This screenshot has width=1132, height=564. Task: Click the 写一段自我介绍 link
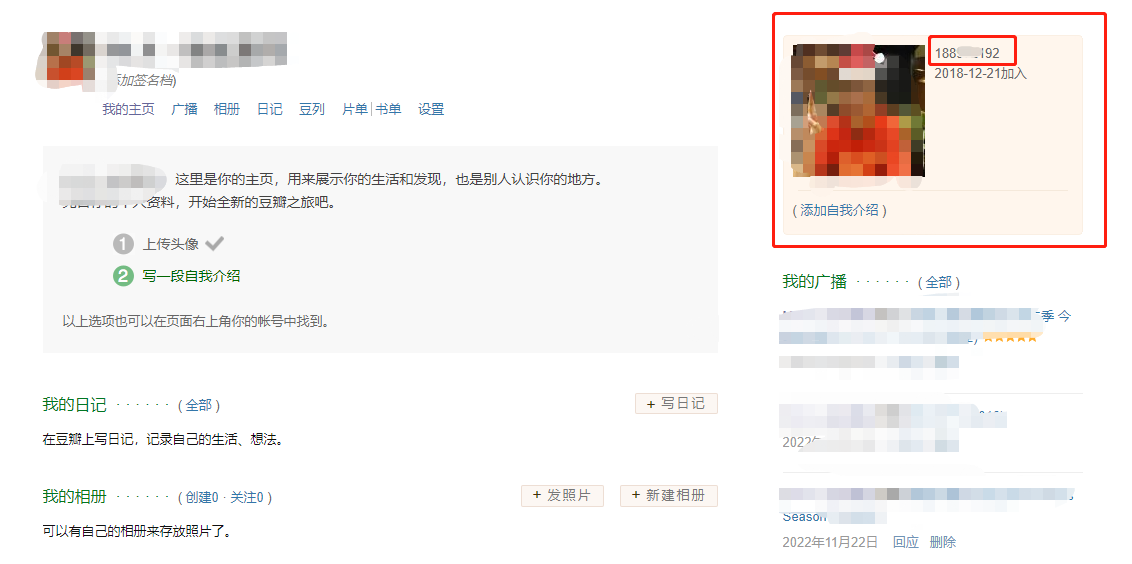(191, 276)
